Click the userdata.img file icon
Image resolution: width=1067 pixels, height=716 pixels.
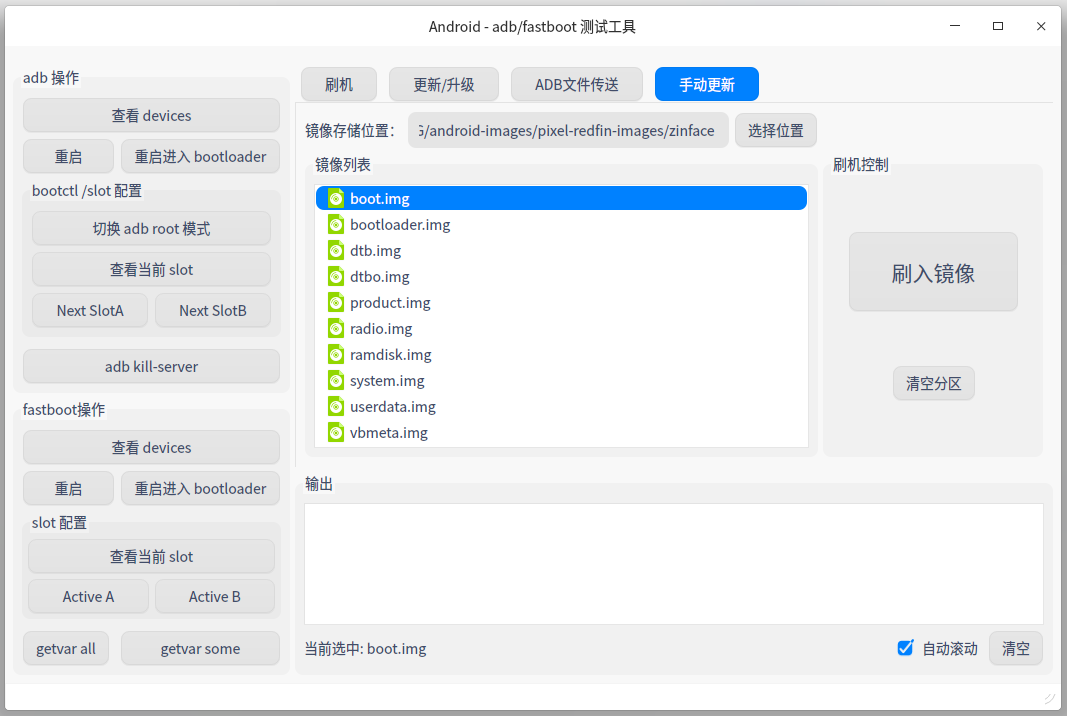click(x=335, y=407)
